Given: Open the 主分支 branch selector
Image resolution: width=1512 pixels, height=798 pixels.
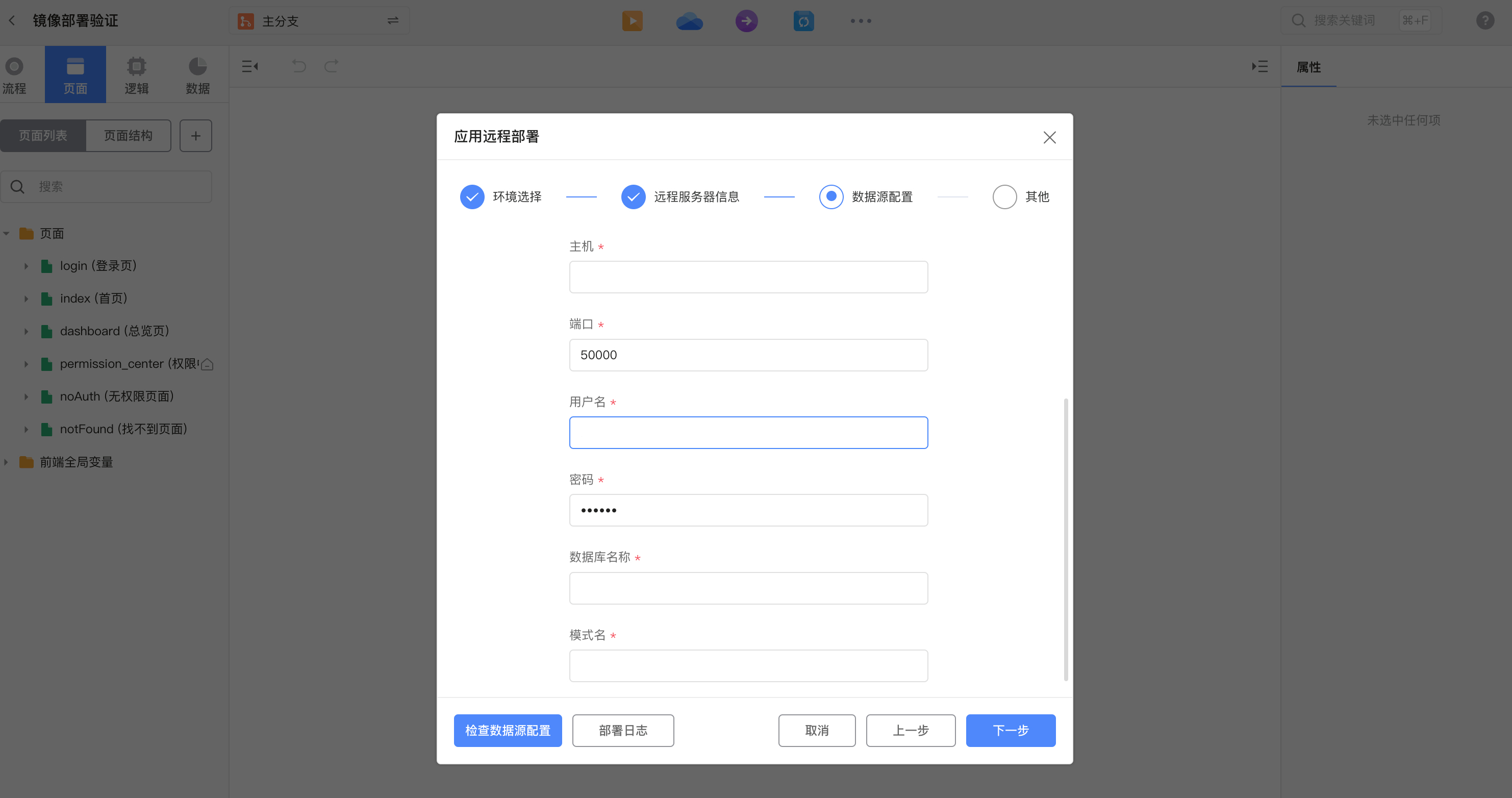Looking at the screenshot, I should tap(319, 21).
